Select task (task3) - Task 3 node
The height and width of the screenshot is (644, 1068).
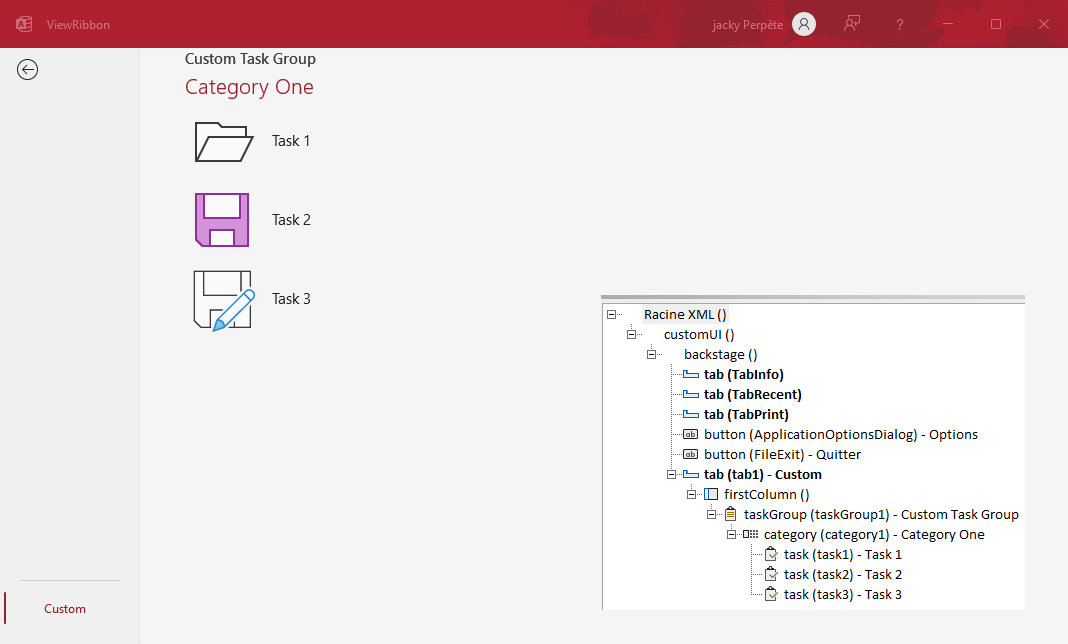842,595
